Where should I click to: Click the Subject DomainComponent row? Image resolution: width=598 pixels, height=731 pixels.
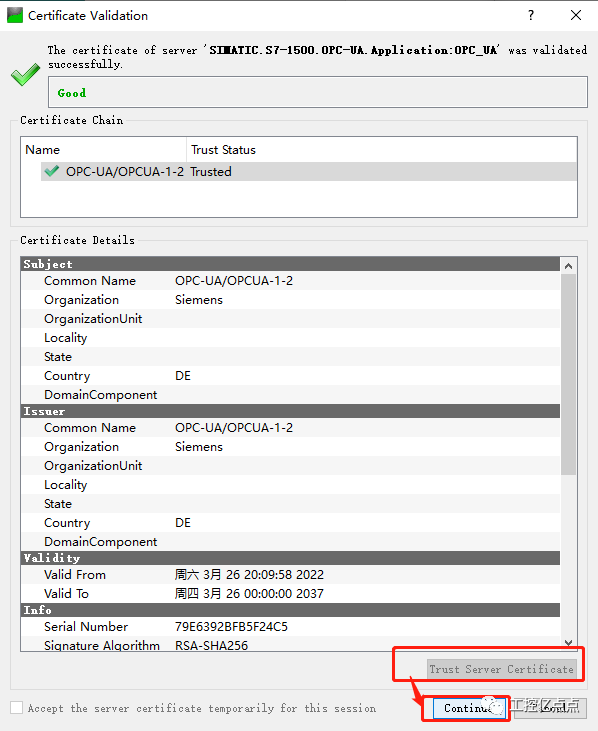[x=290, y=395]
